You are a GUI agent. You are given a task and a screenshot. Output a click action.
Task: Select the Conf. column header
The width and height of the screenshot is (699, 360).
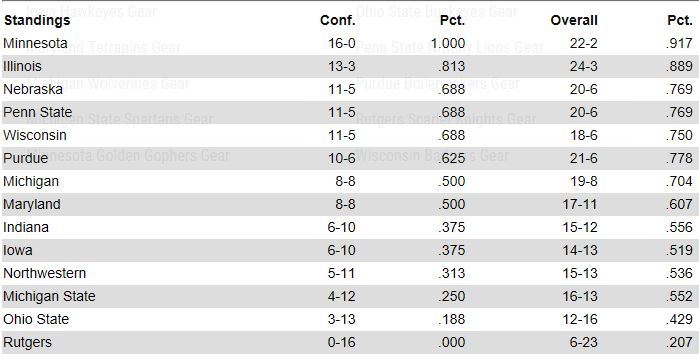(337, 20)
